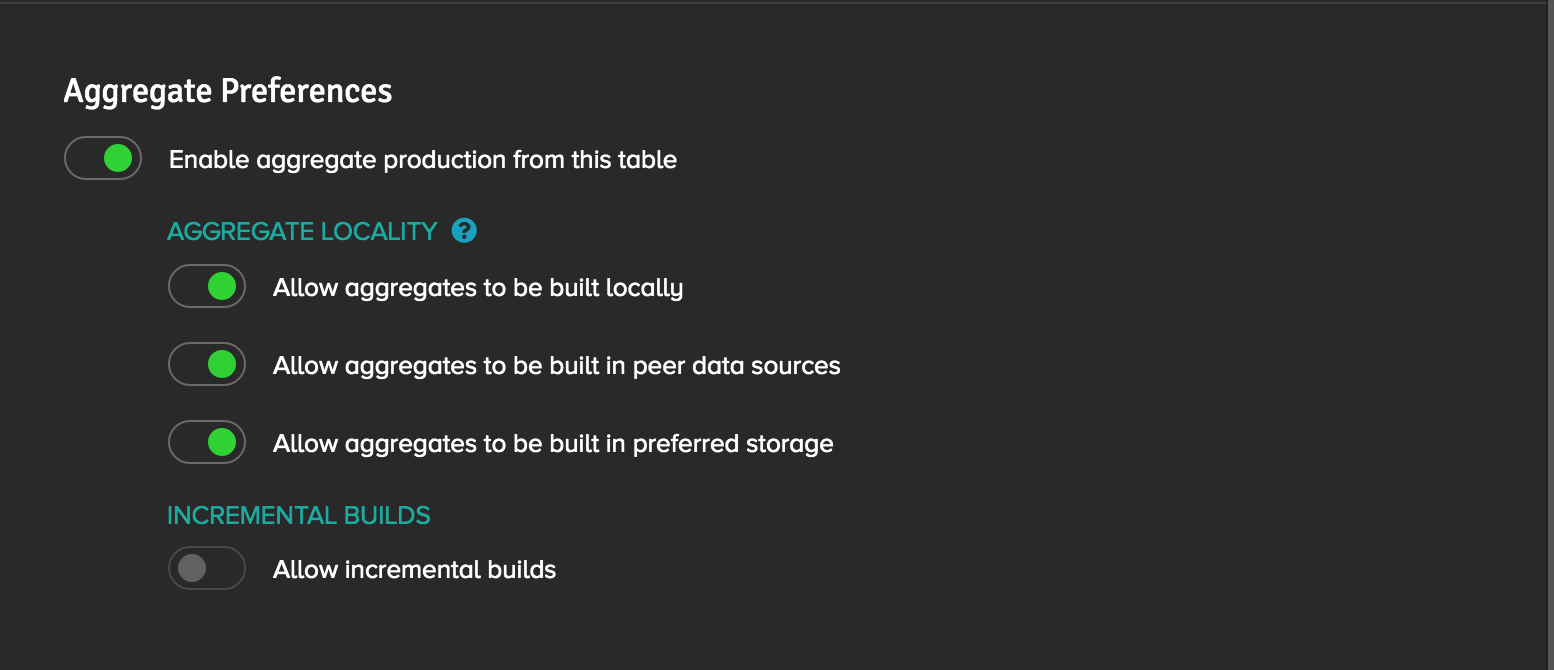Click green knob on aggregate production switch
The image size is (1554, 670).
[118, 158]
